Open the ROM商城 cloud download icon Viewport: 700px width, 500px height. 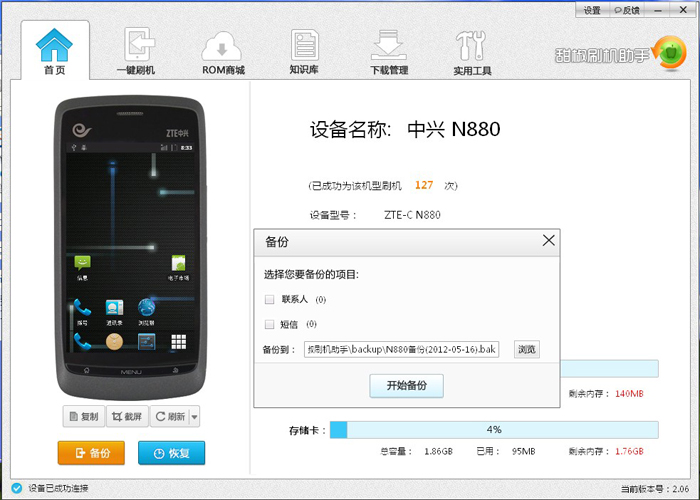point(222,46)
